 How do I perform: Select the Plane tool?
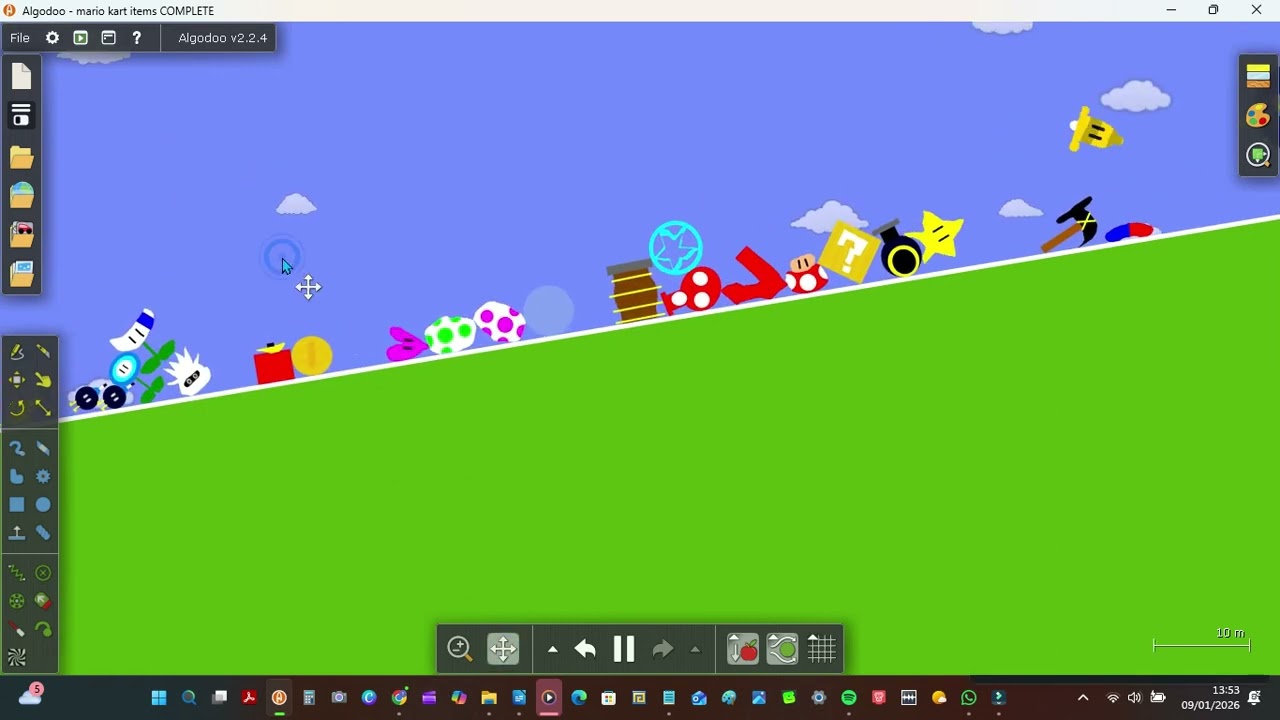(17, 533)
